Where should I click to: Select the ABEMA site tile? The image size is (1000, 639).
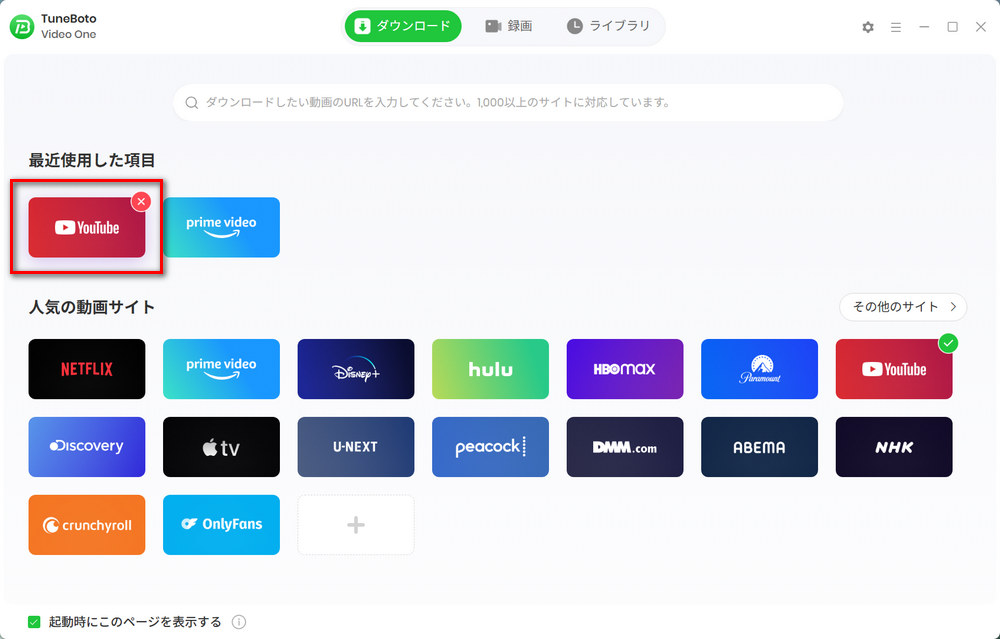tap(760, 447)
